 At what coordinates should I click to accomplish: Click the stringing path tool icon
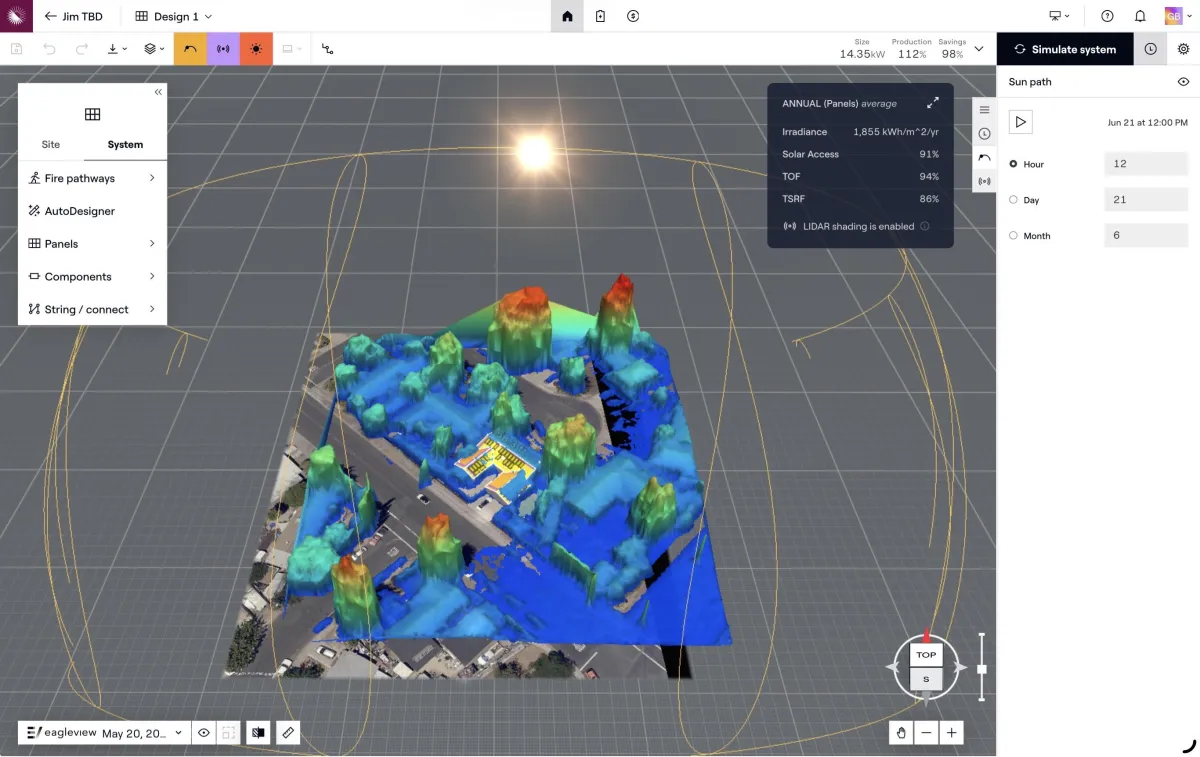328,49
